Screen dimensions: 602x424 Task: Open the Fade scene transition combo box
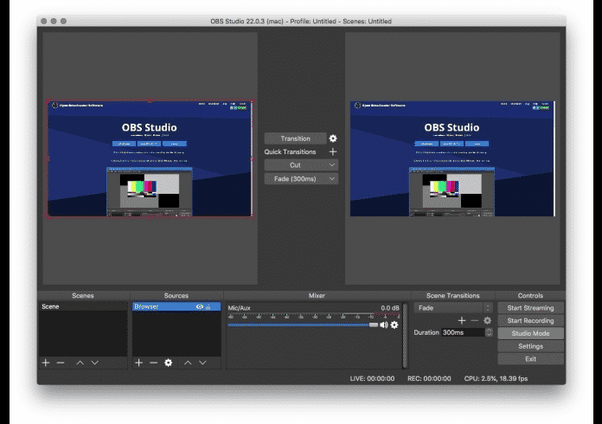(x=453, y=308)
